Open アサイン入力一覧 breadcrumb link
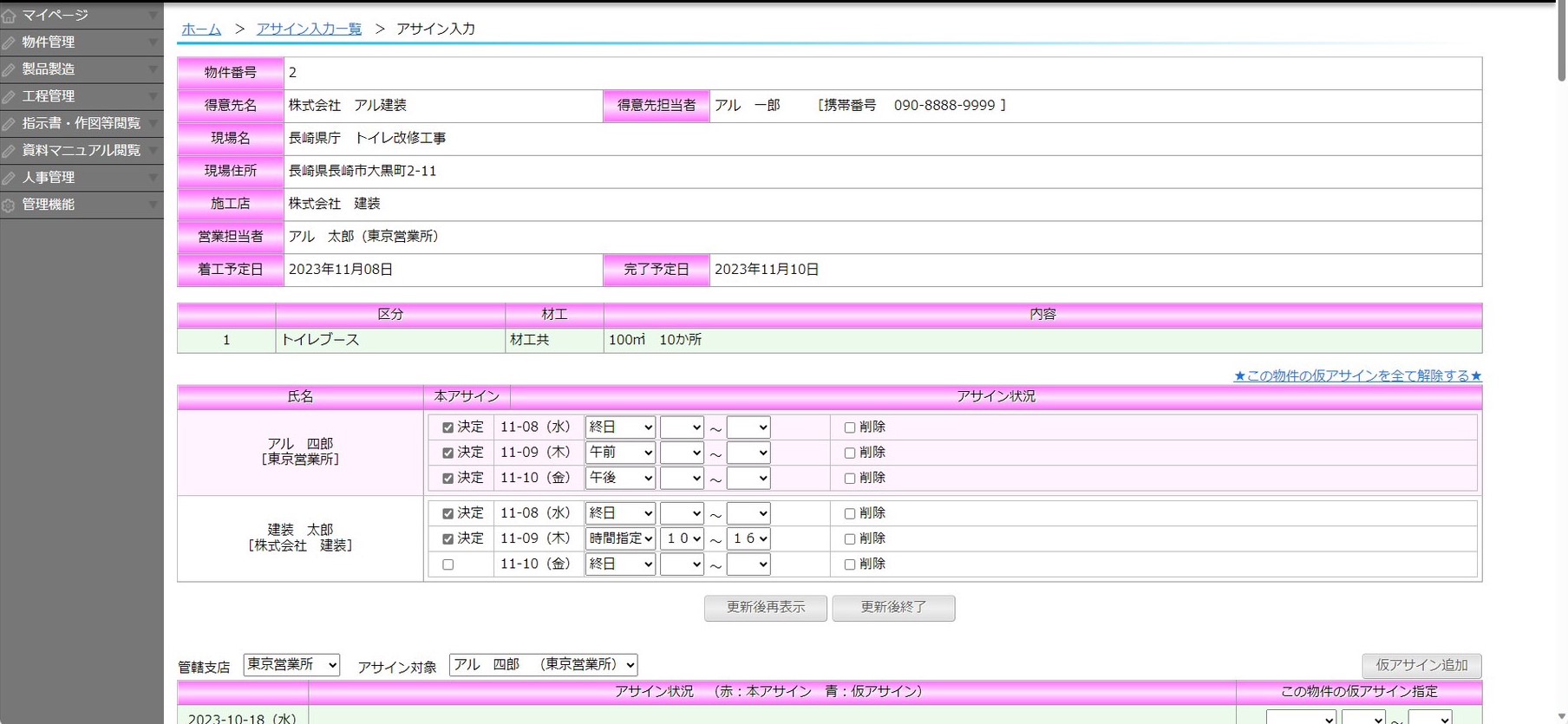 309,29
